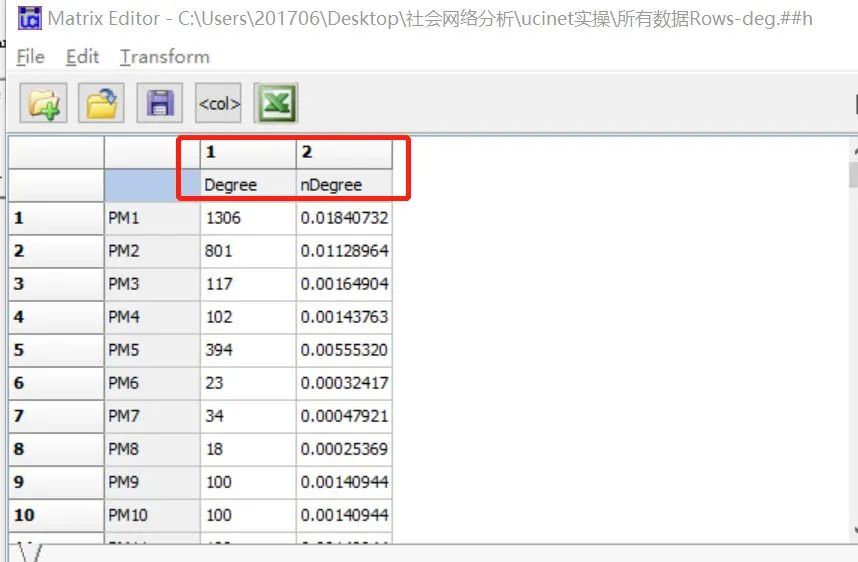
Task: Click the PM9 Degree cell showing 100
Action: (x=248, y=482)
